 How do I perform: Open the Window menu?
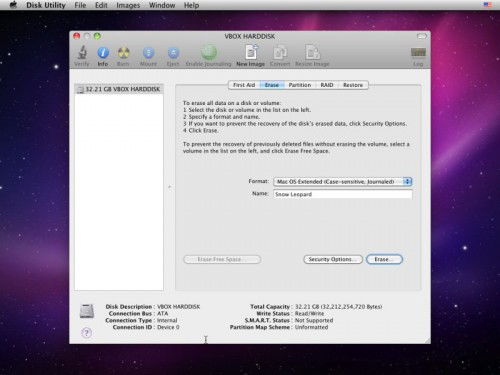(x=162, y=5)
